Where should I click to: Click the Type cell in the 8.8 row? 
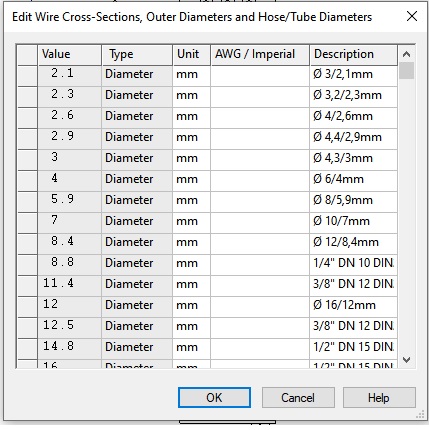tap(137, 265)
